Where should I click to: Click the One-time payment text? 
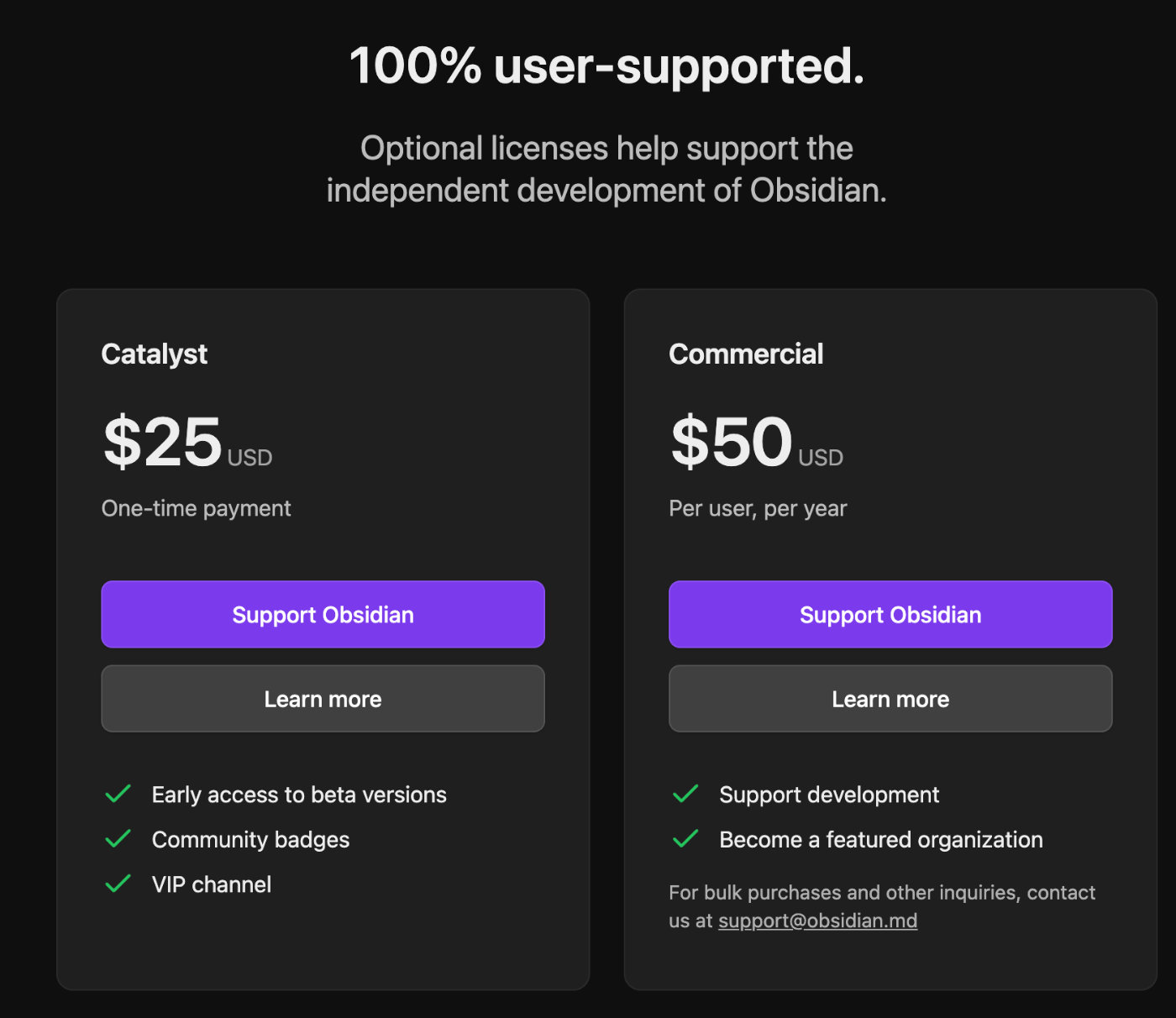point(196,508)
